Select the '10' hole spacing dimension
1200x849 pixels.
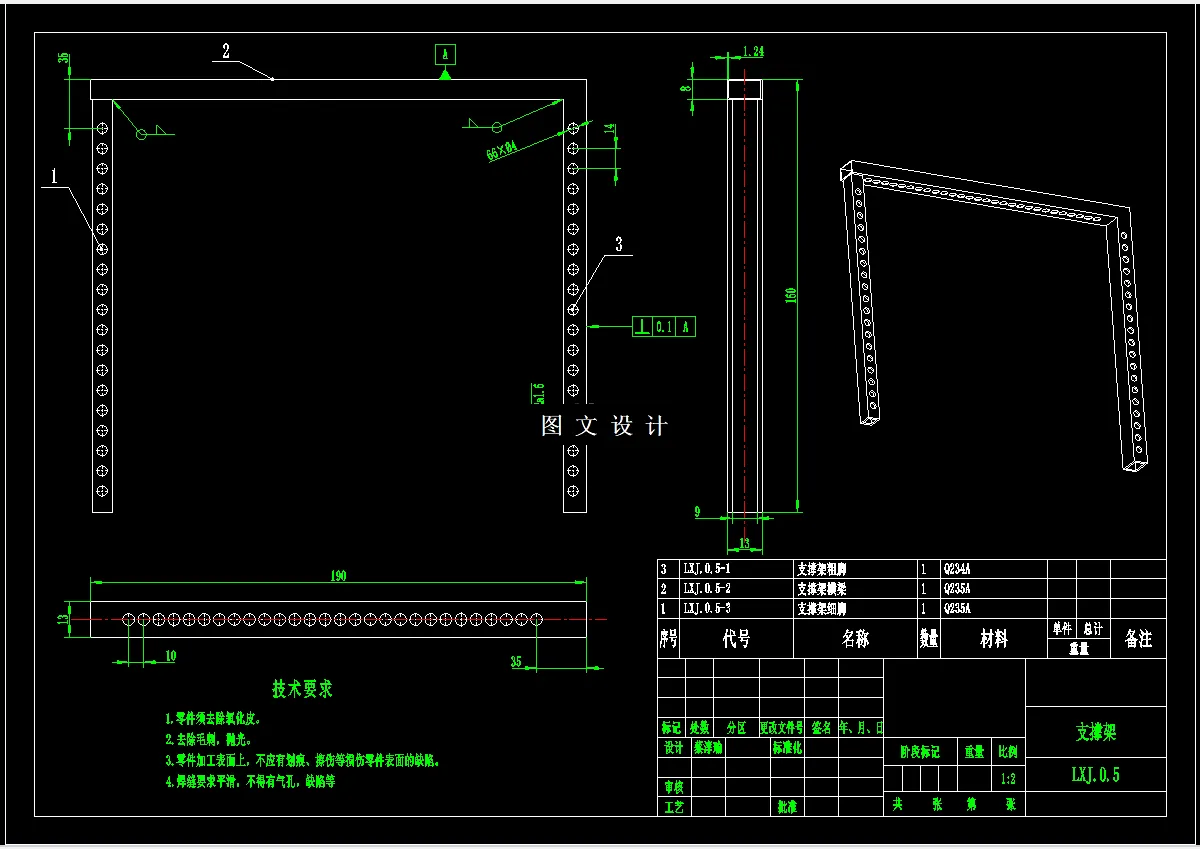pyautogui.click(x=170, y=655)
